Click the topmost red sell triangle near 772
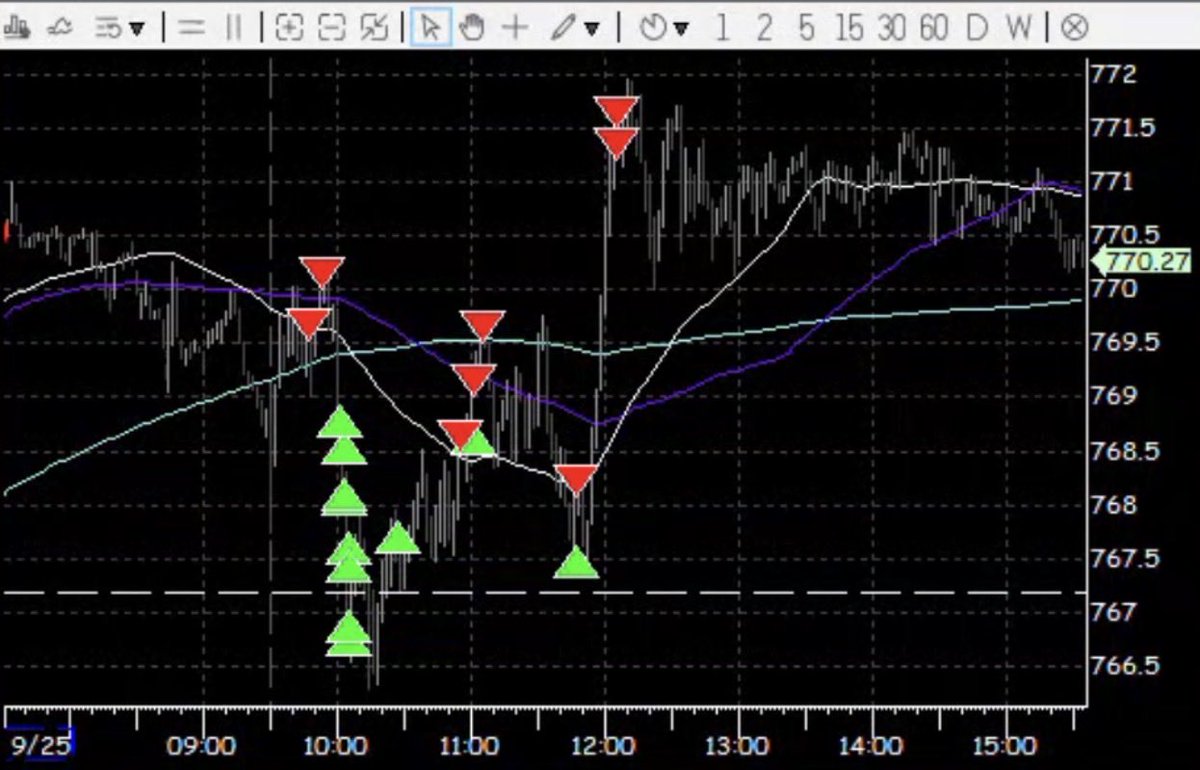The image size is (1200, 770). coord(616,109)
